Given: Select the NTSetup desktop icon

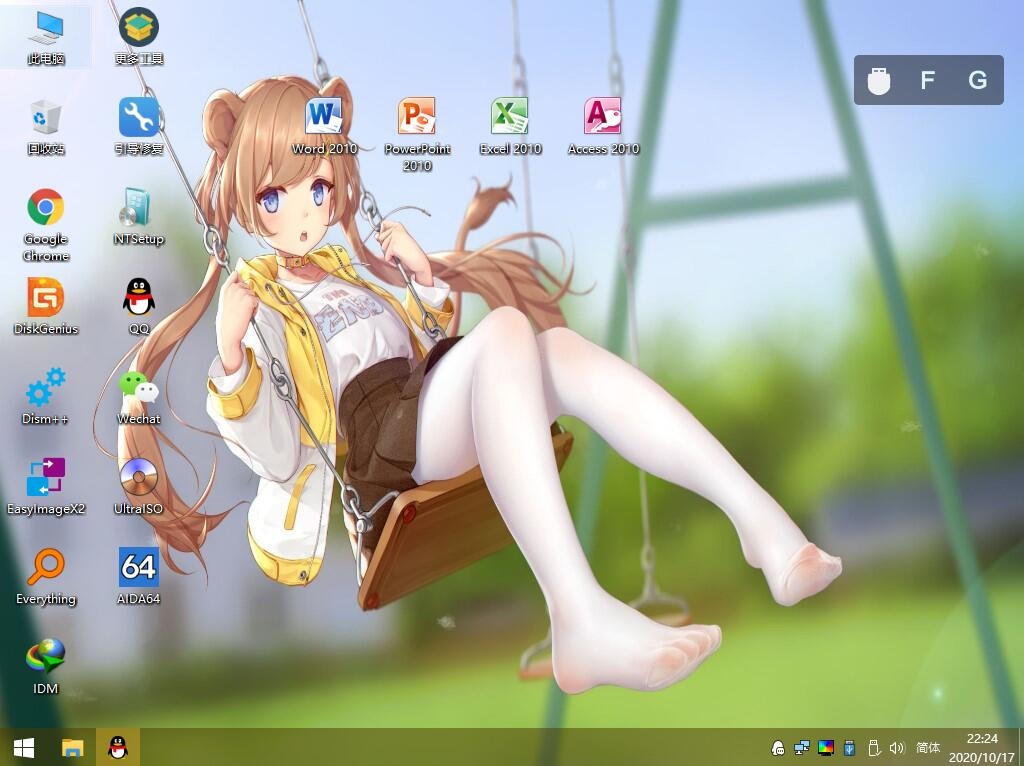Looking at the screenshot, I should coord(138,216).
